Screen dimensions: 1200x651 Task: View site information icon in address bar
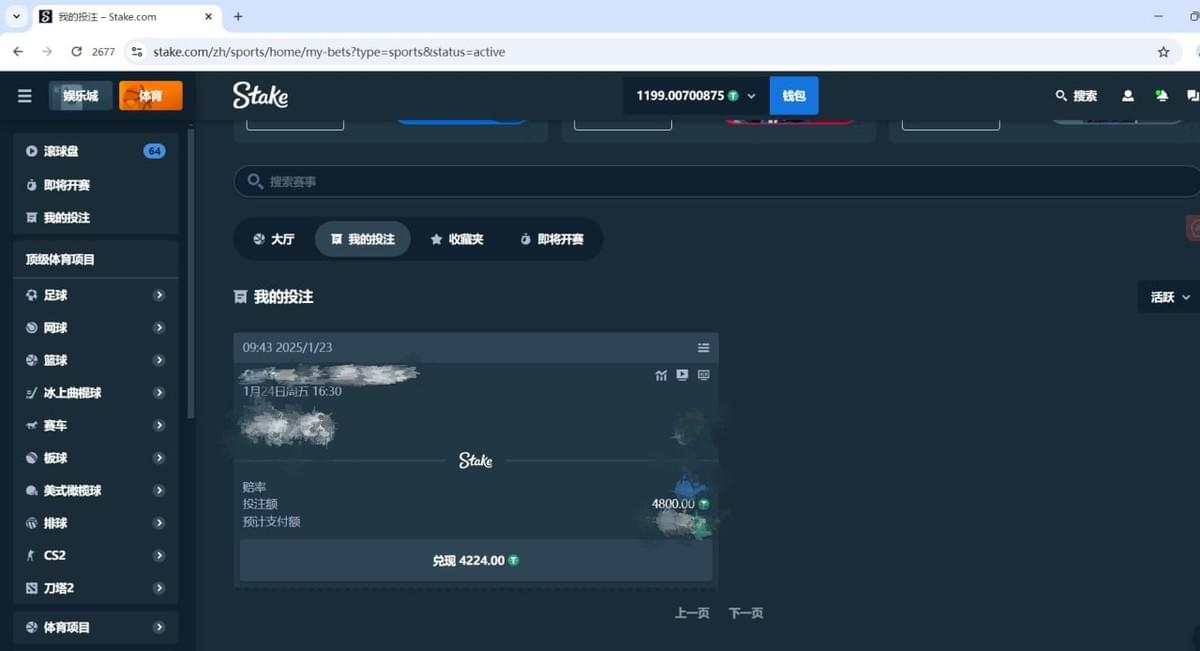(x=136, y=51)
